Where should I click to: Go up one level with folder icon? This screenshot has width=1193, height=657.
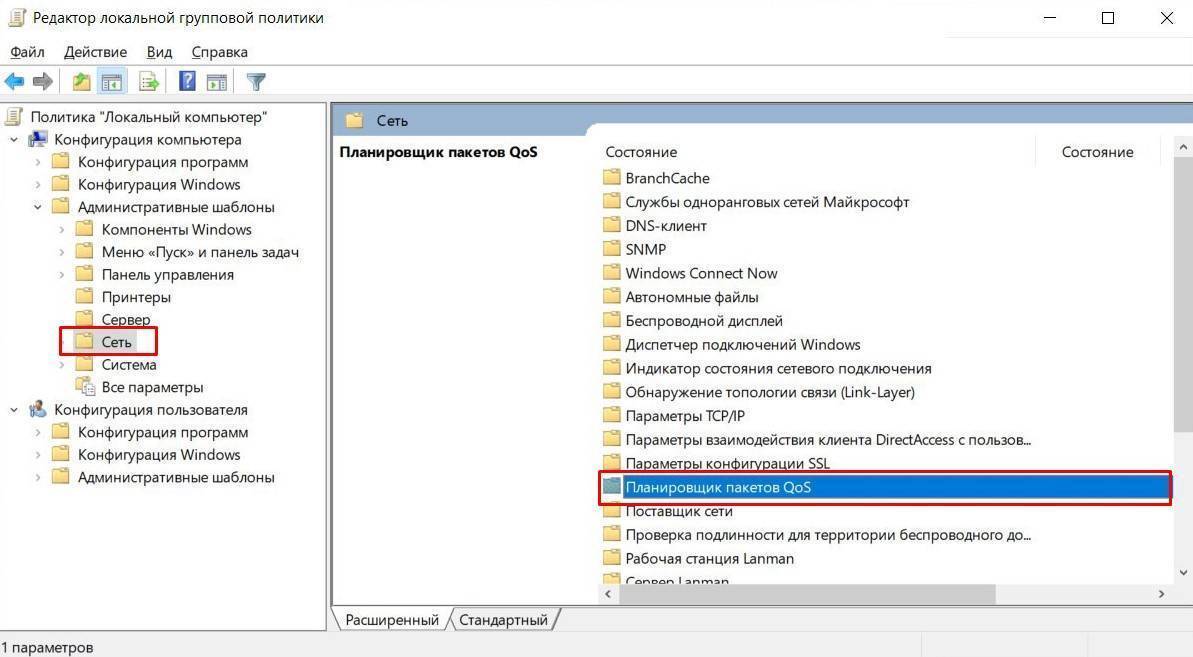(x=82, y=82)
